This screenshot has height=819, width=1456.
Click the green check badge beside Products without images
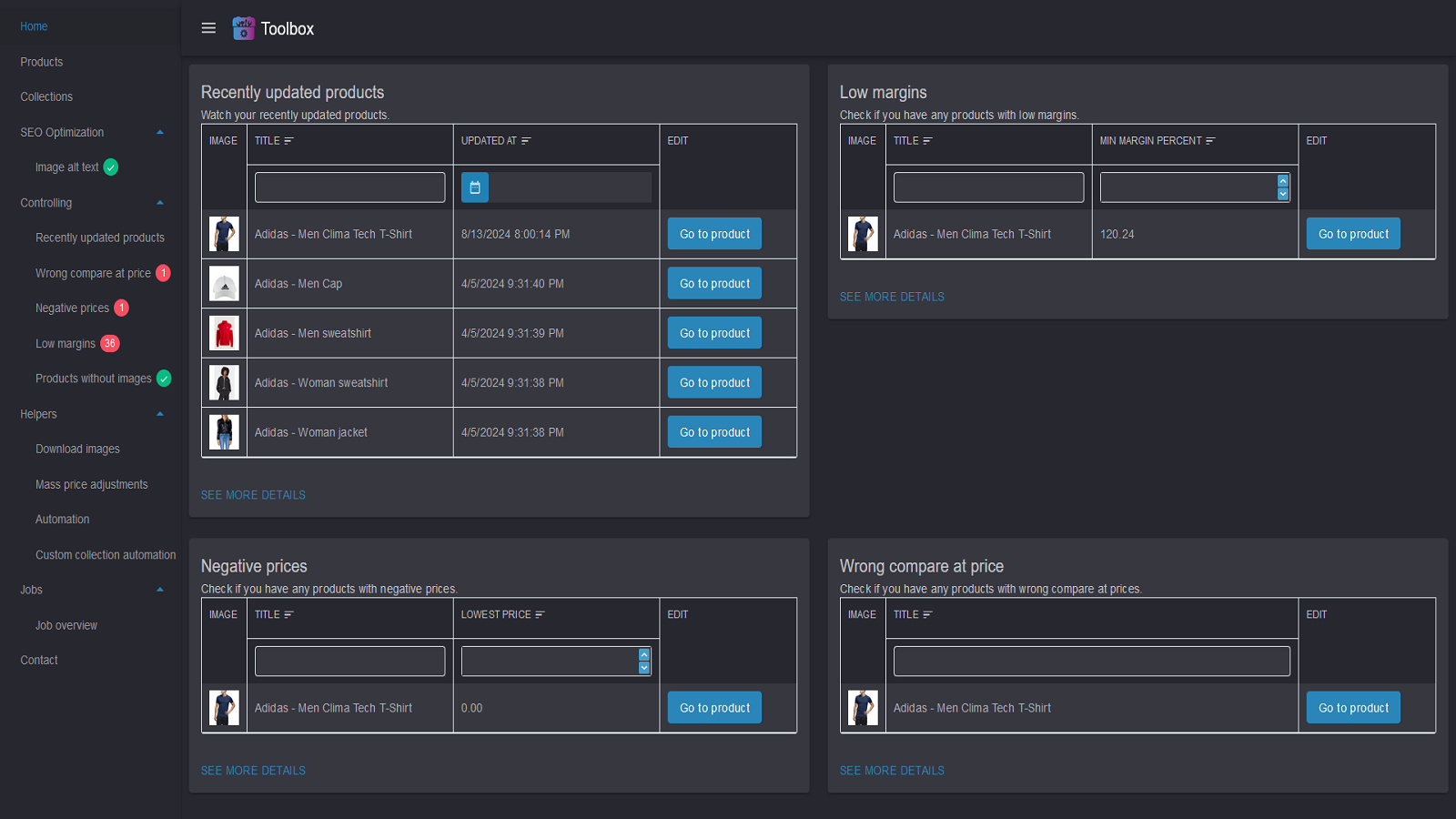tap(164, 378)
